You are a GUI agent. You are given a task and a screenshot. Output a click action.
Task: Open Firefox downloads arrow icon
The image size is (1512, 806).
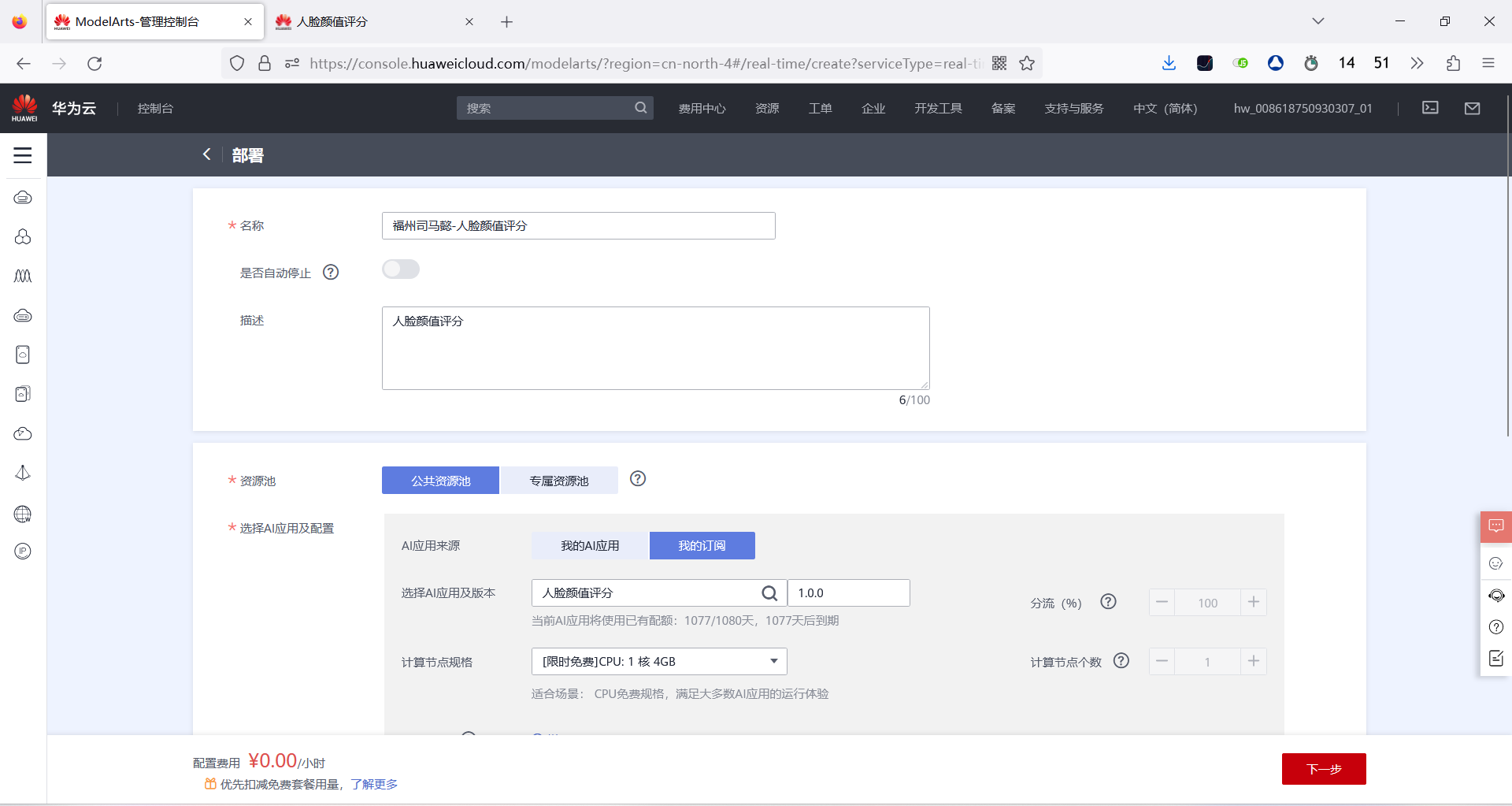coord(1169,63)
